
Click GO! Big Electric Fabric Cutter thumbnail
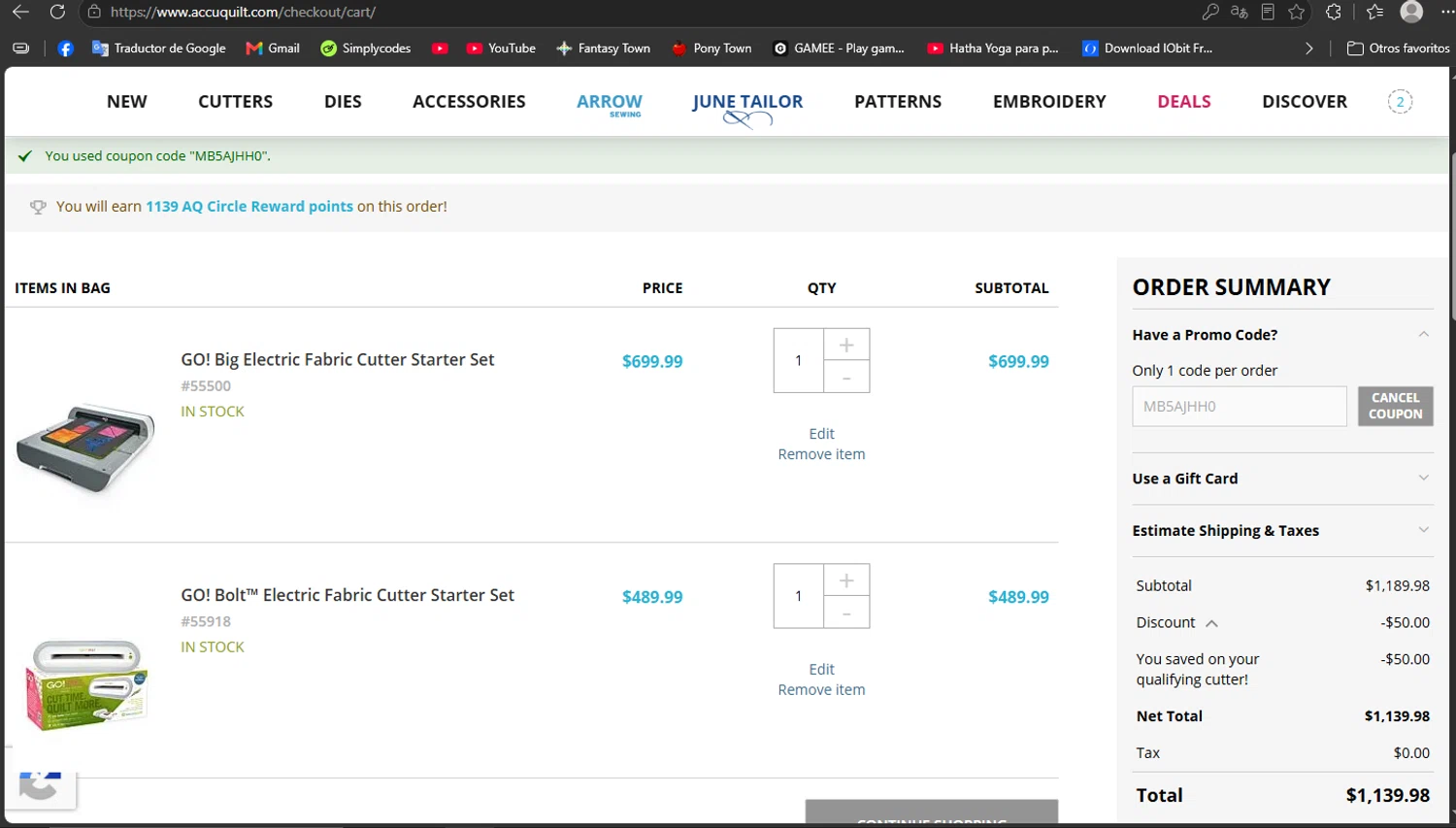pos(85,448)
